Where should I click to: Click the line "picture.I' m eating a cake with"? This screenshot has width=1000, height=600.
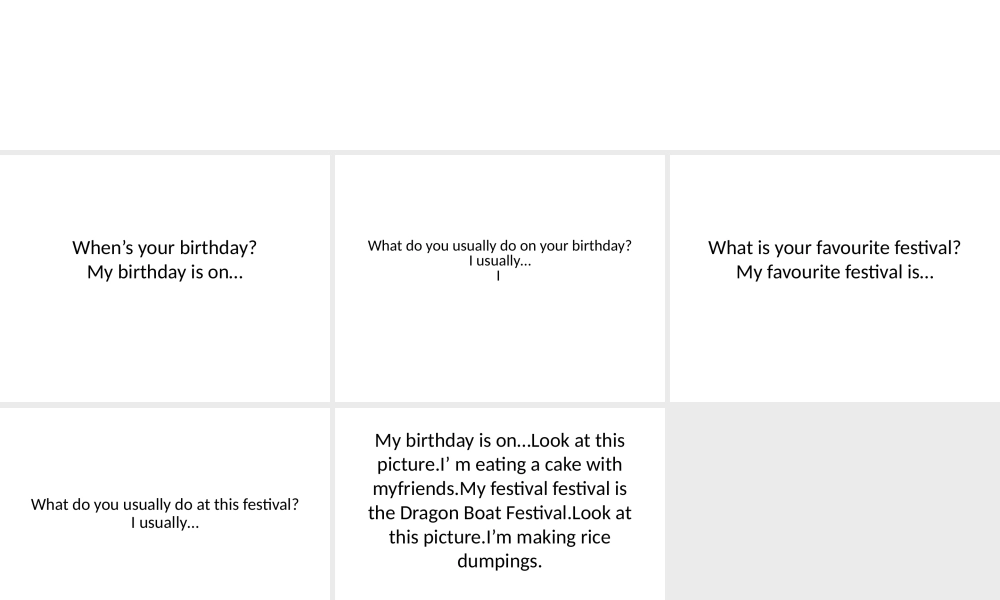point(500,464)
